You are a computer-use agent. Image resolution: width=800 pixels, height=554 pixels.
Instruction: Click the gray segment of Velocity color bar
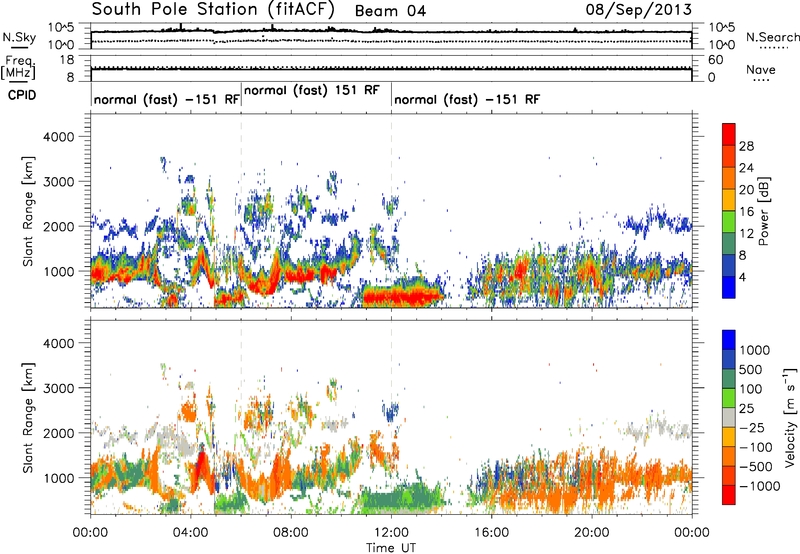point(729,417)
